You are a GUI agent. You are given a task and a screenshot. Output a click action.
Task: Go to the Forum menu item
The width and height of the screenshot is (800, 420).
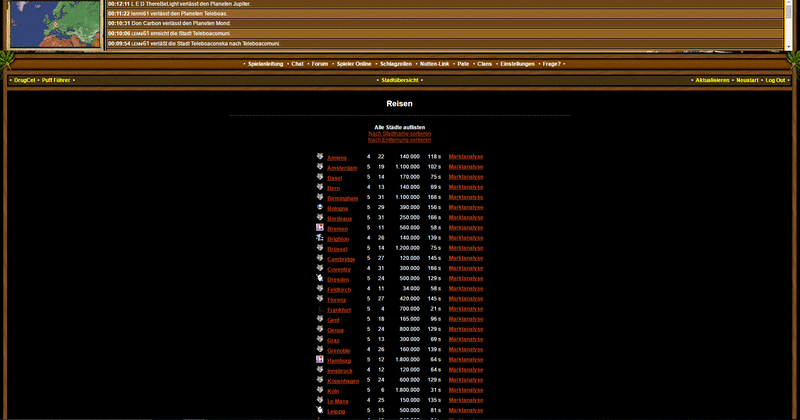coord(320,64)
